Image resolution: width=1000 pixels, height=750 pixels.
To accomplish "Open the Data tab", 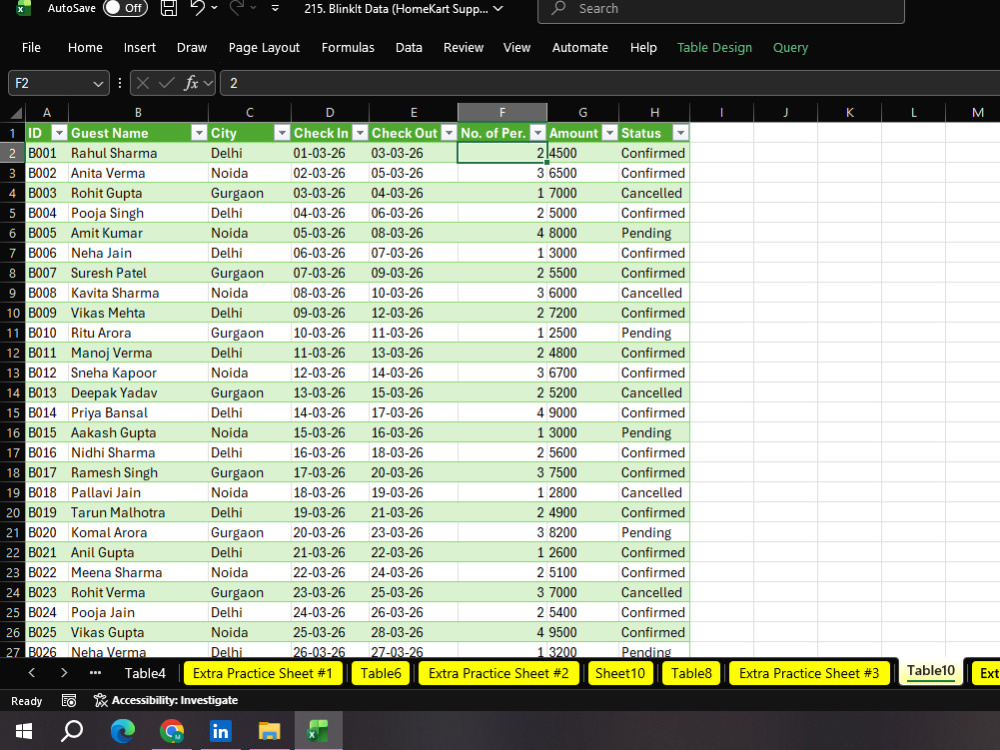I will pyautogui.click(x=409, y=48).
